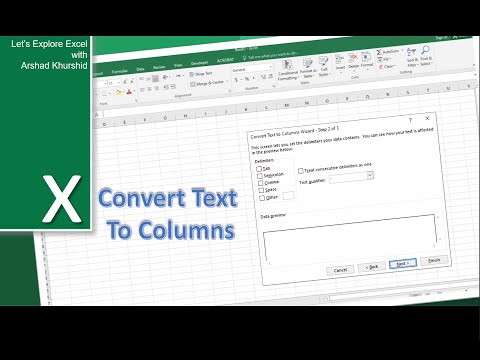
Task: Open the View ribbon tab
Action: [x=178, y=65]
